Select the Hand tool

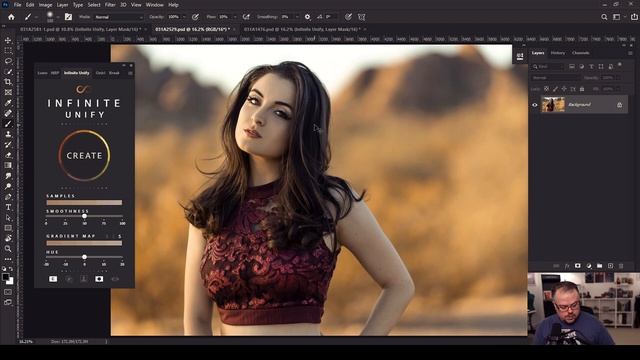point(8,238)
